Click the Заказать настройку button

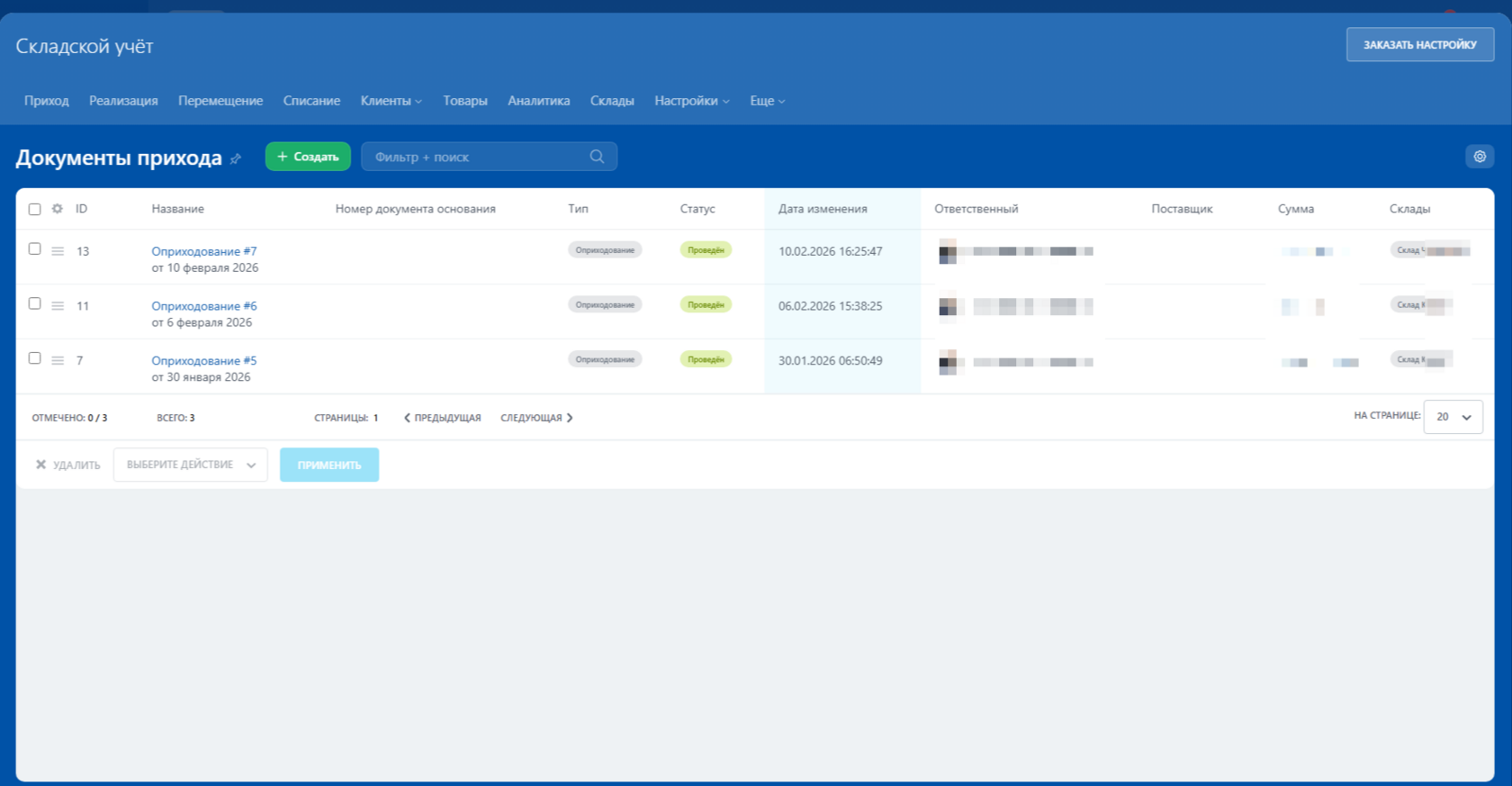1420,44
